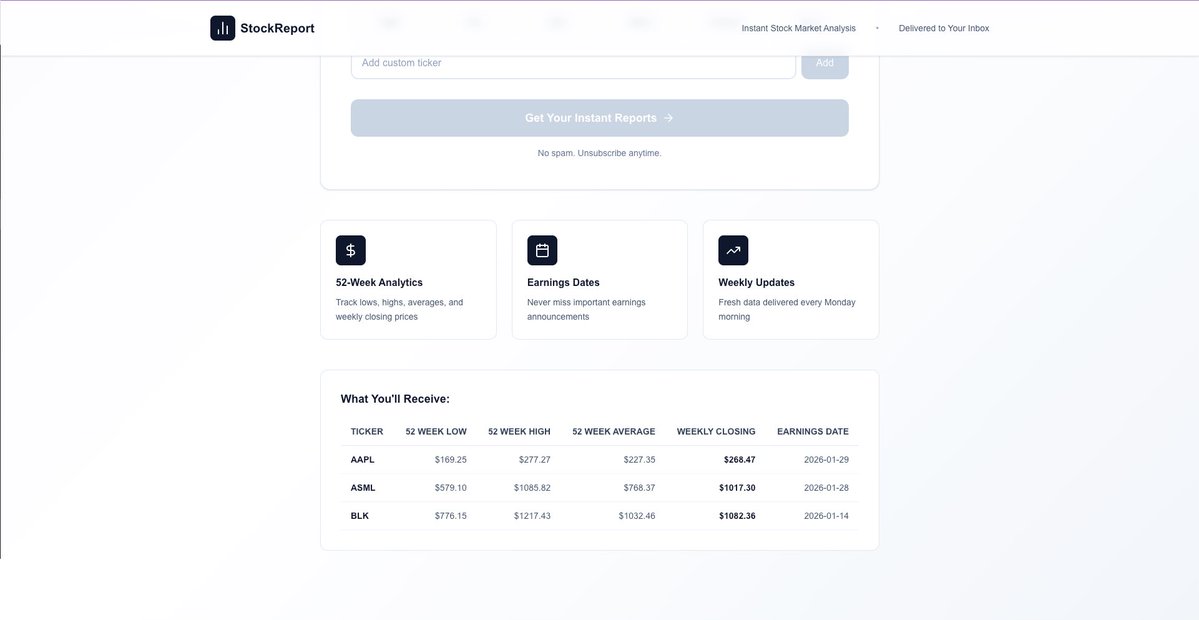
Task: Select the BLK ticker cell
Action: (x=360, y=516)
